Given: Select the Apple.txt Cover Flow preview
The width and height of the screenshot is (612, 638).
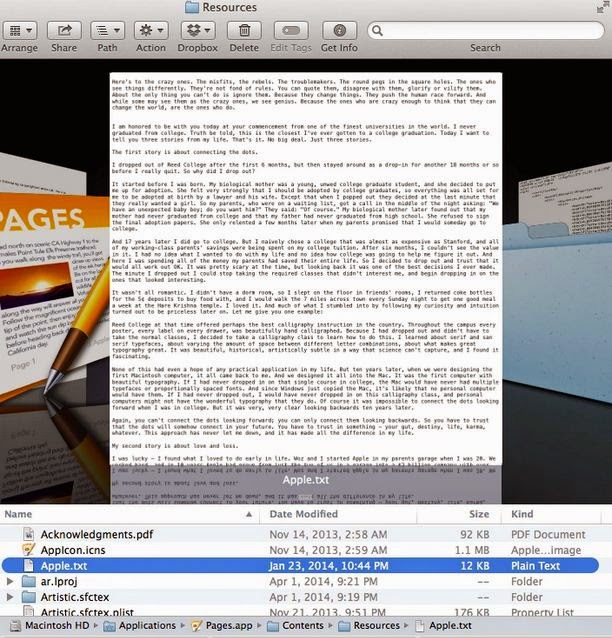Looking at the screenshot, I should tap(306, 269).
